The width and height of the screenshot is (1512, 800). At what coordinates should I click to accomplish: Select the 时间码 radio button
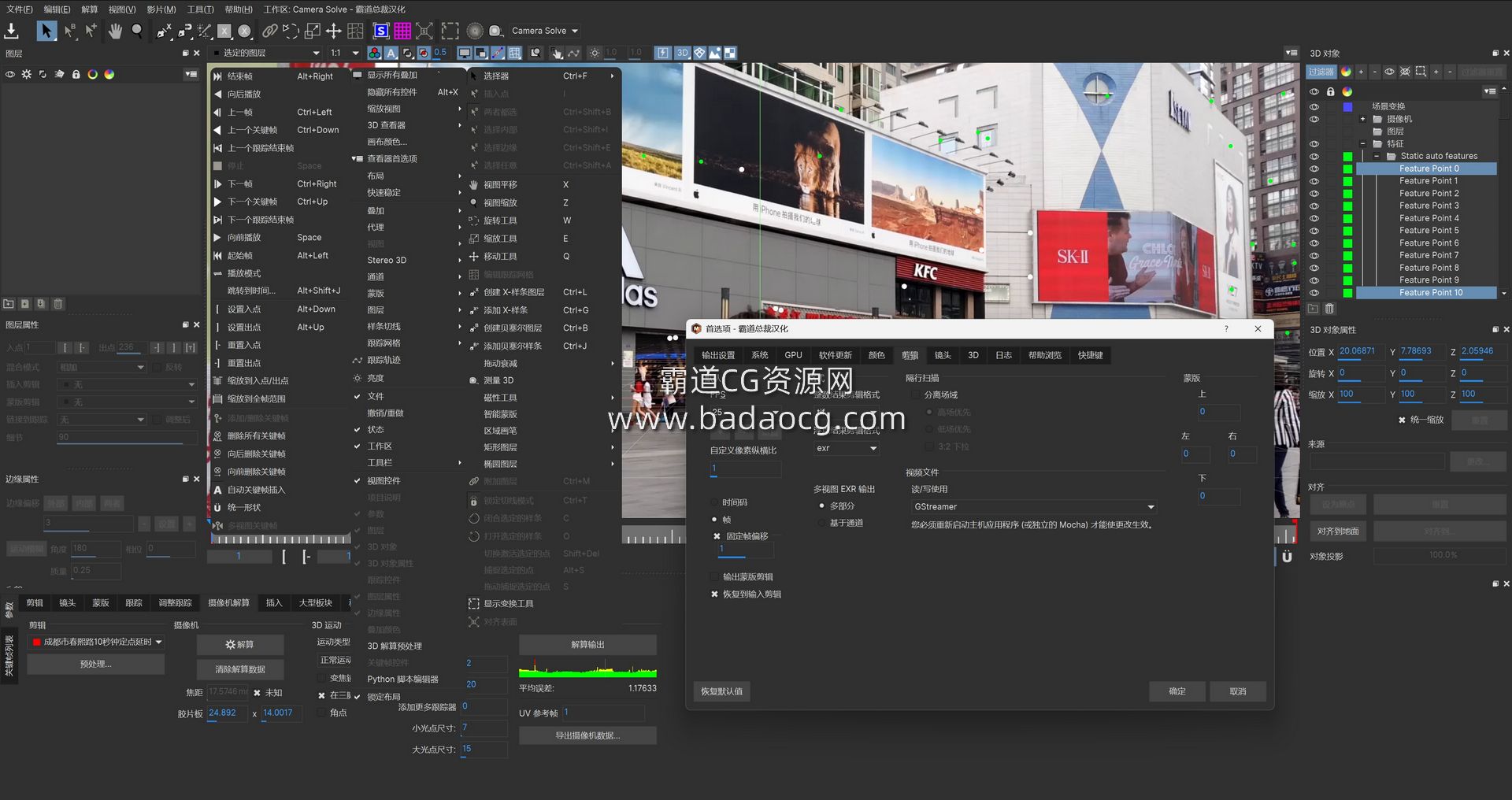point(715,502)
